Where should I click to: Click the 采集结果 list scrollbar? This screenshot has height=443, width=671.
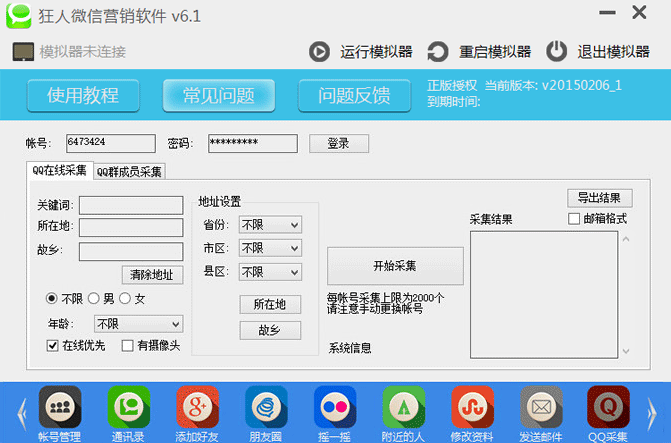[626, 293]
